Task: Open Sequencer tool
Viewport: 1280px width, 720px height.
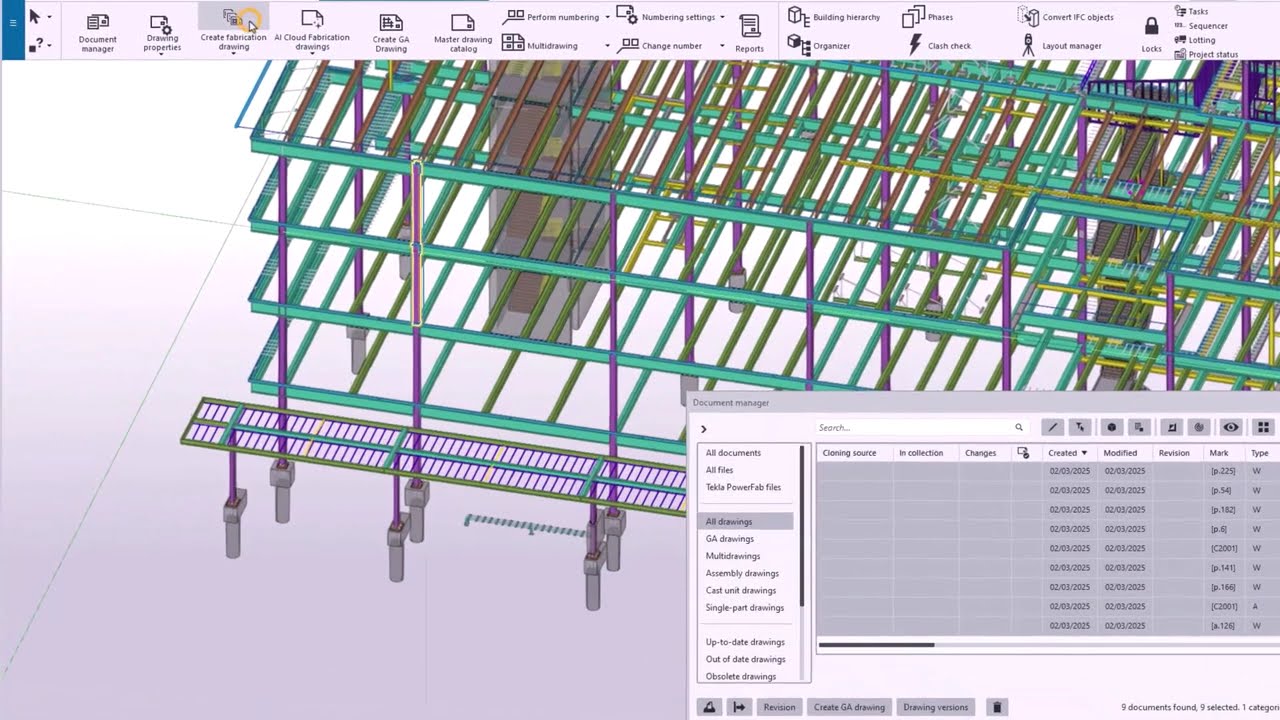Action: coord(1201,26)
